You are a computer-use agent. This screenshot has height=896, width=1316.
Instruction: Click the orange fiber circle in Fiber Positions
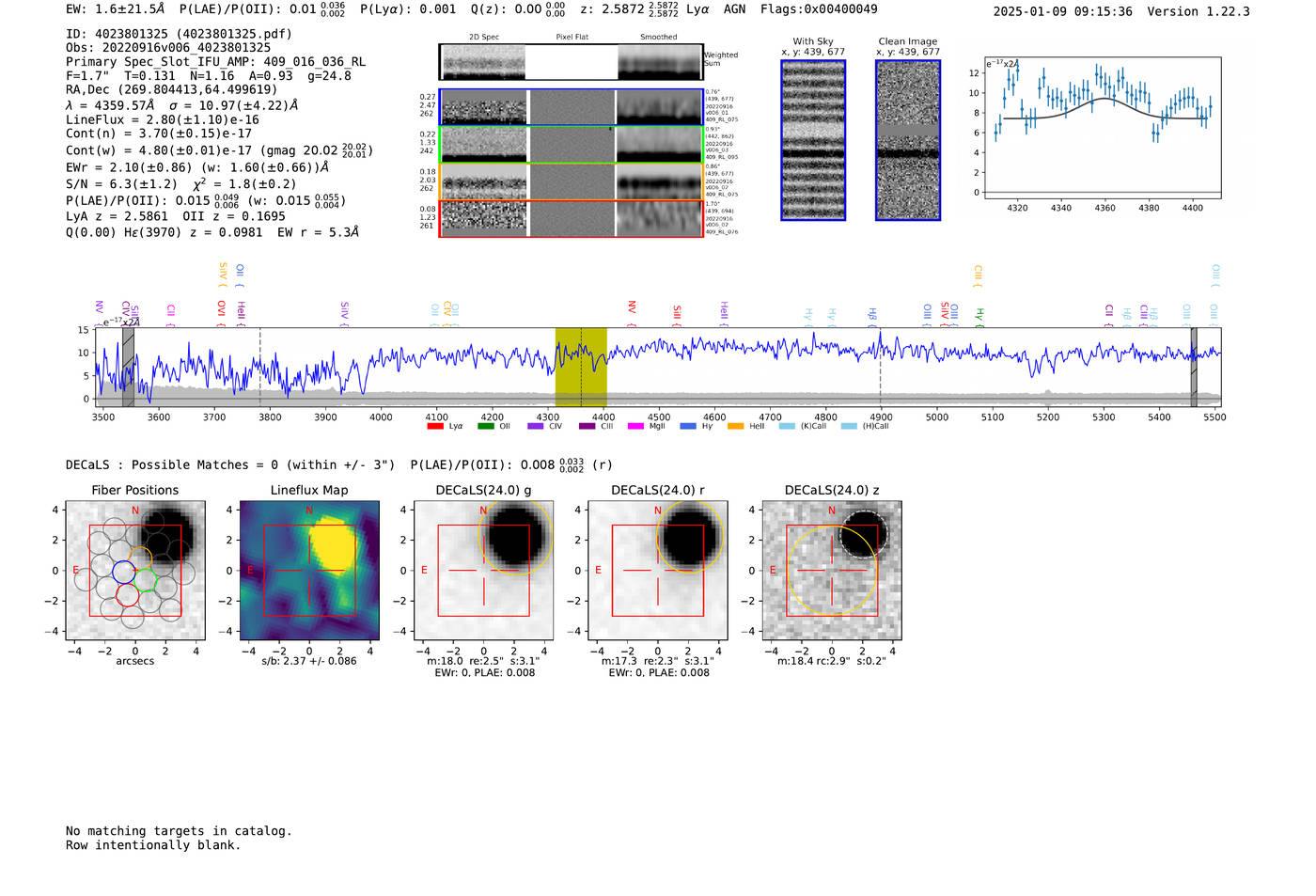coord(139,558)
